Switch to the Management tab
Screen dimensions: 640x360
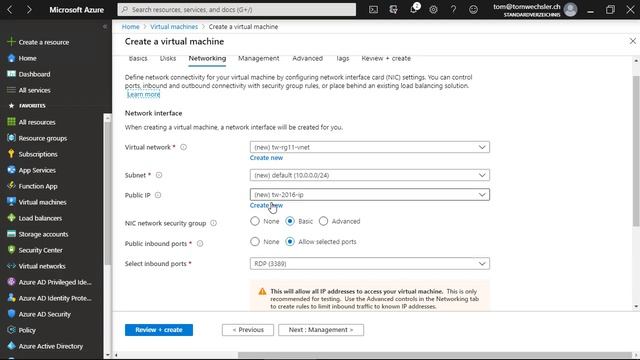tap(258, 58)
